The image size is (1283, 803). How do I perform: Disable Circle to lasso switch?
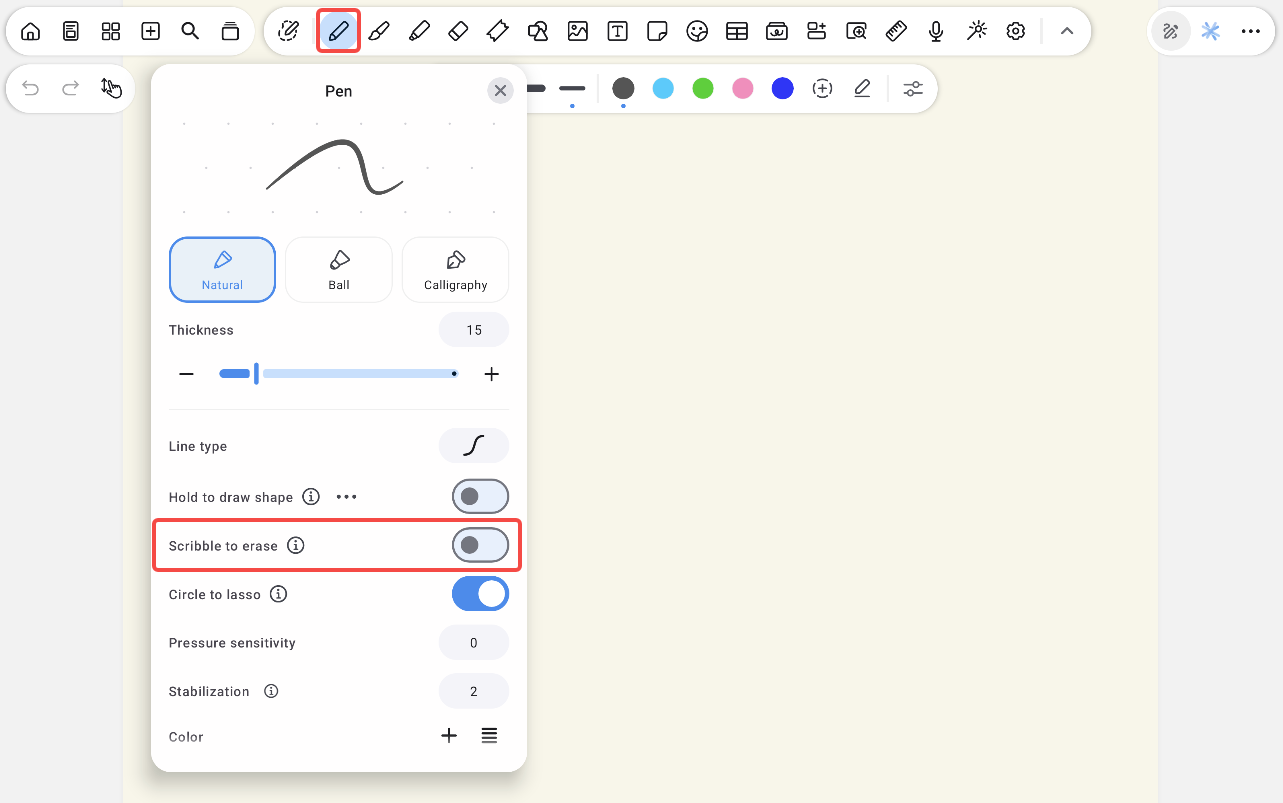pyautogui.click(x=480, y=594)
